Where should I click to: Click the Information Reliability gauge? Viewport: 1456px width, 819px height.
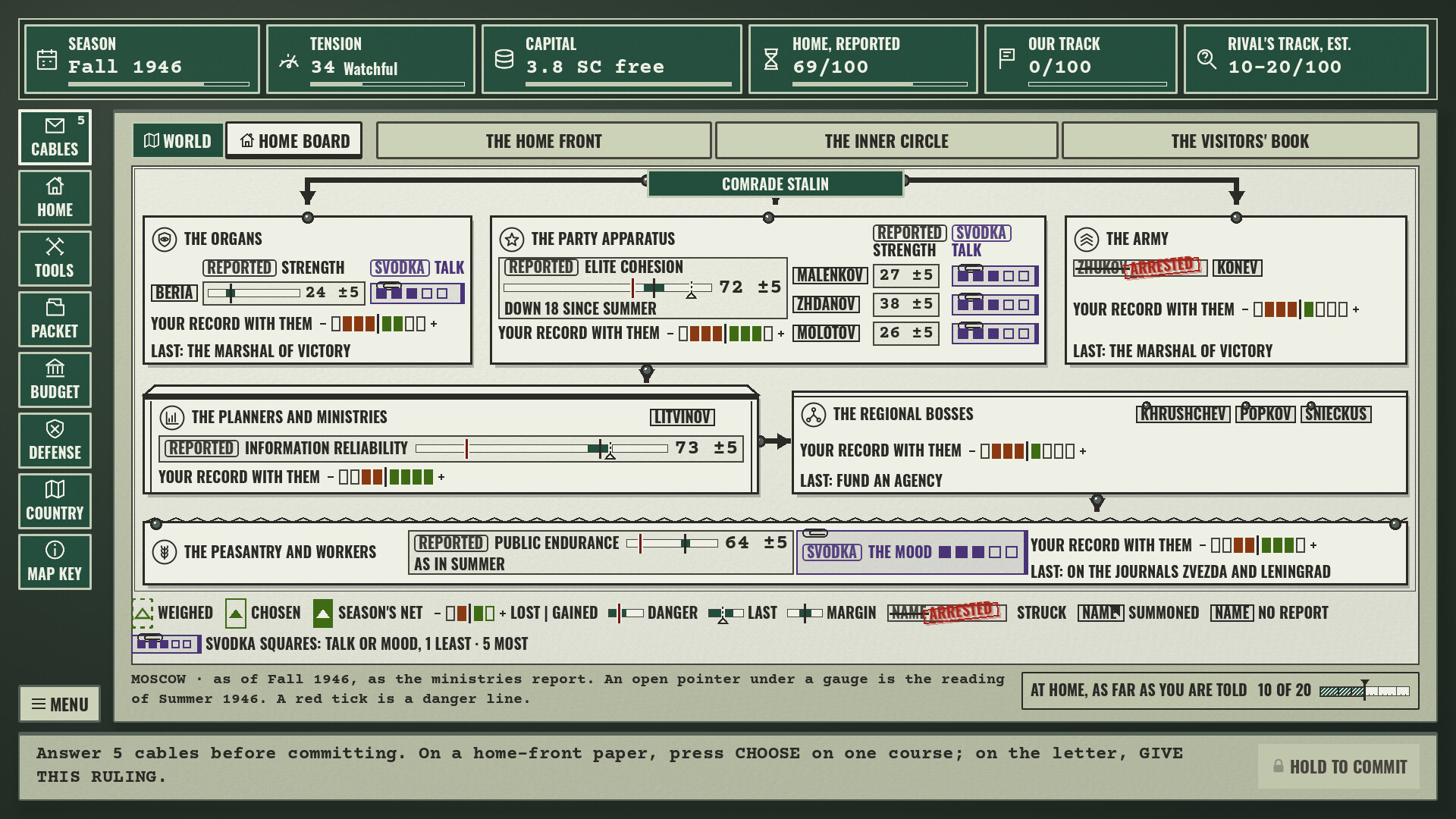[541, 449]
